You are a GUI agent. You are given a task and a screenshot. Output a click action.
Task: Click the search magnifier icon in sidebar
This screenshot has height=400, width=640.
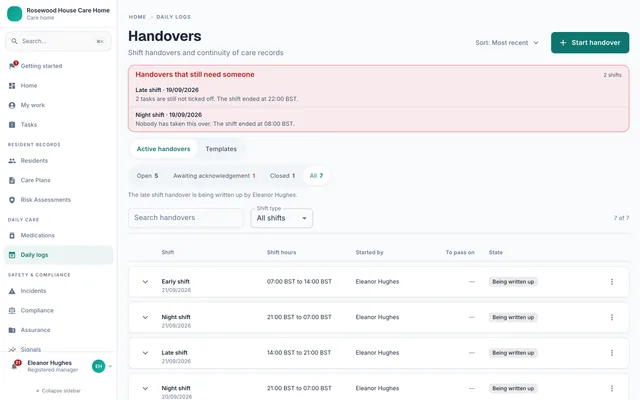pos(14,41)
